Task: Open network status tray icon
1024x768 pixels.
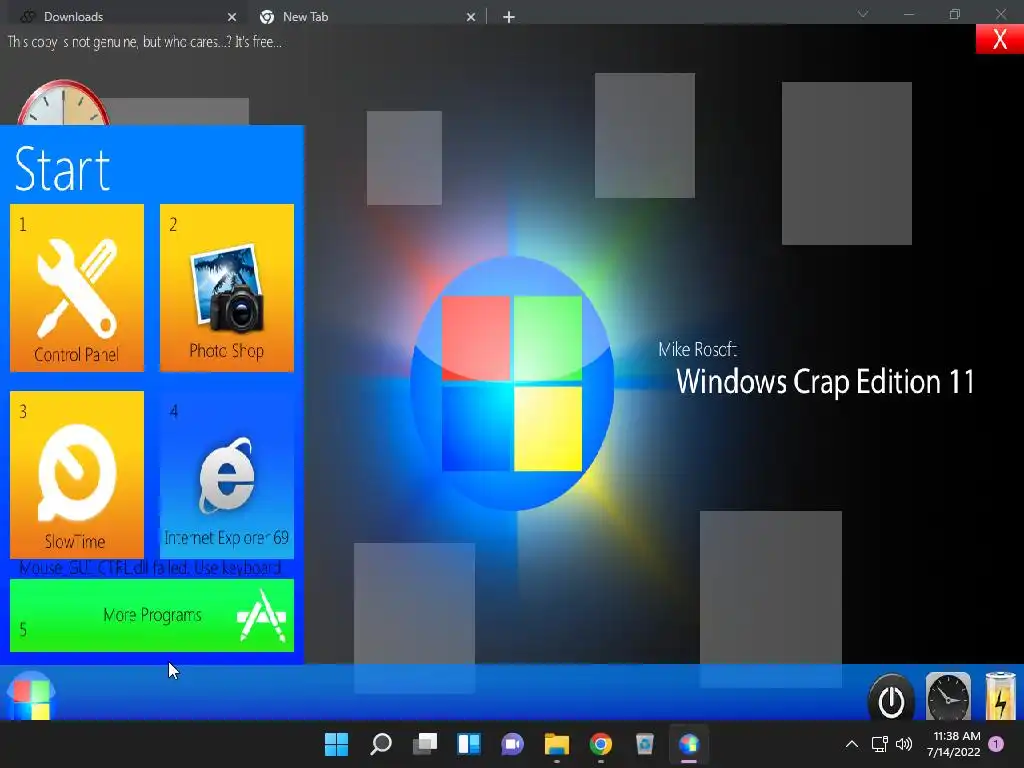Action: click(x=880, y=744)
